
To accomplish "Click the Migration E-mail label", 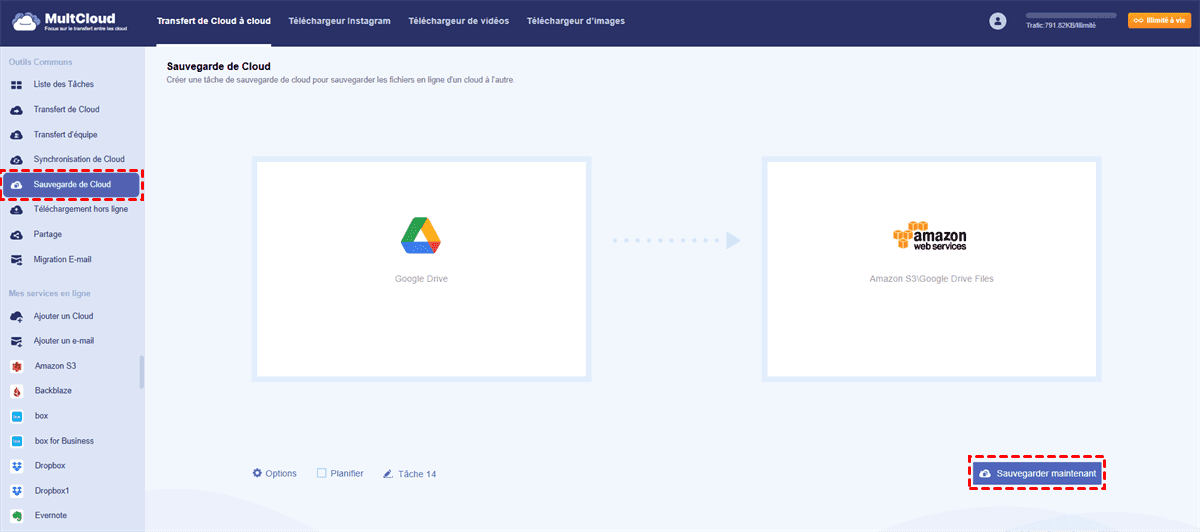I will (x=62, y=260).
